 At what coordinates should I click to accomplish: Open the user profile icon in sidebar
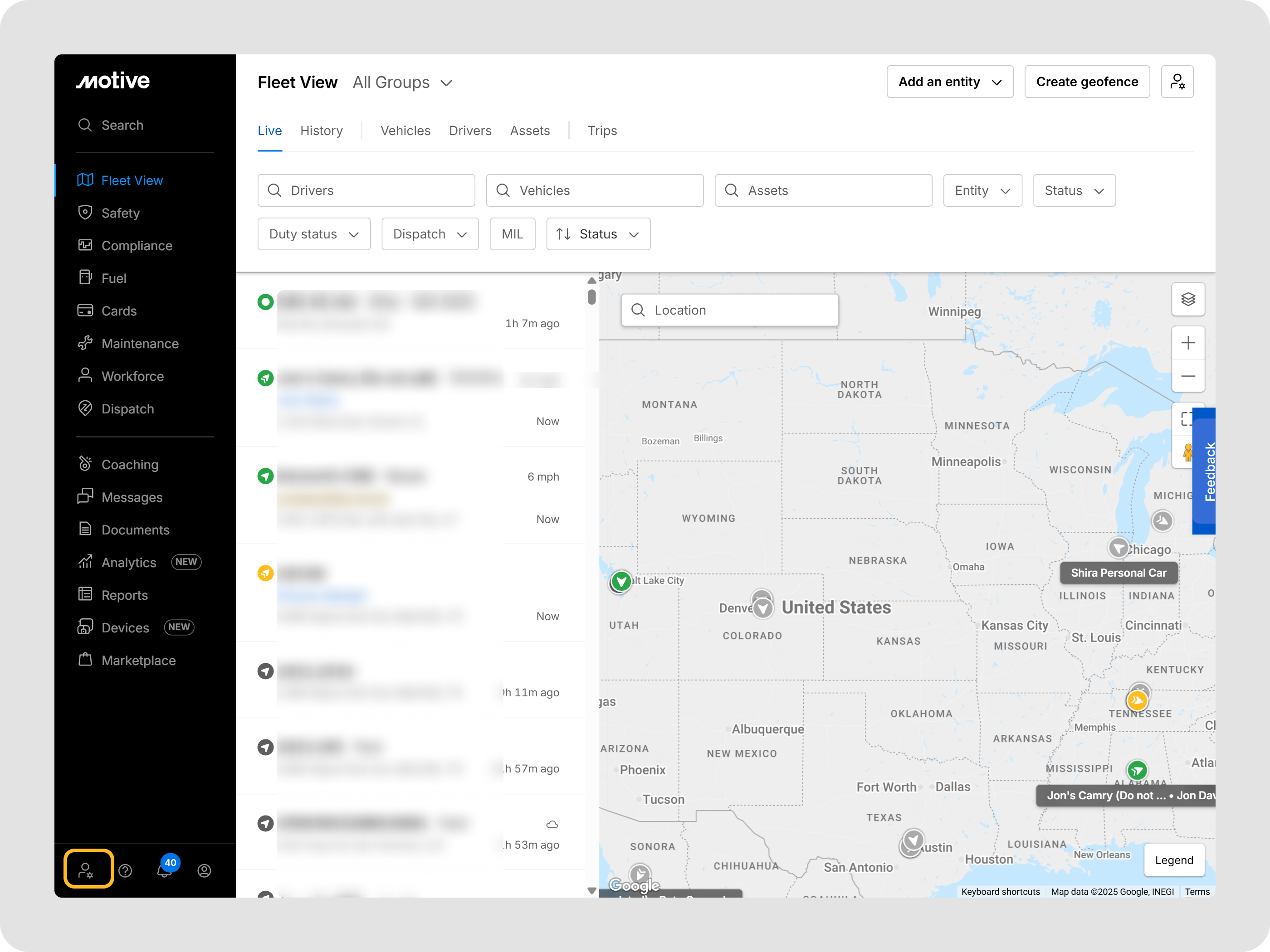coord(205,870)
